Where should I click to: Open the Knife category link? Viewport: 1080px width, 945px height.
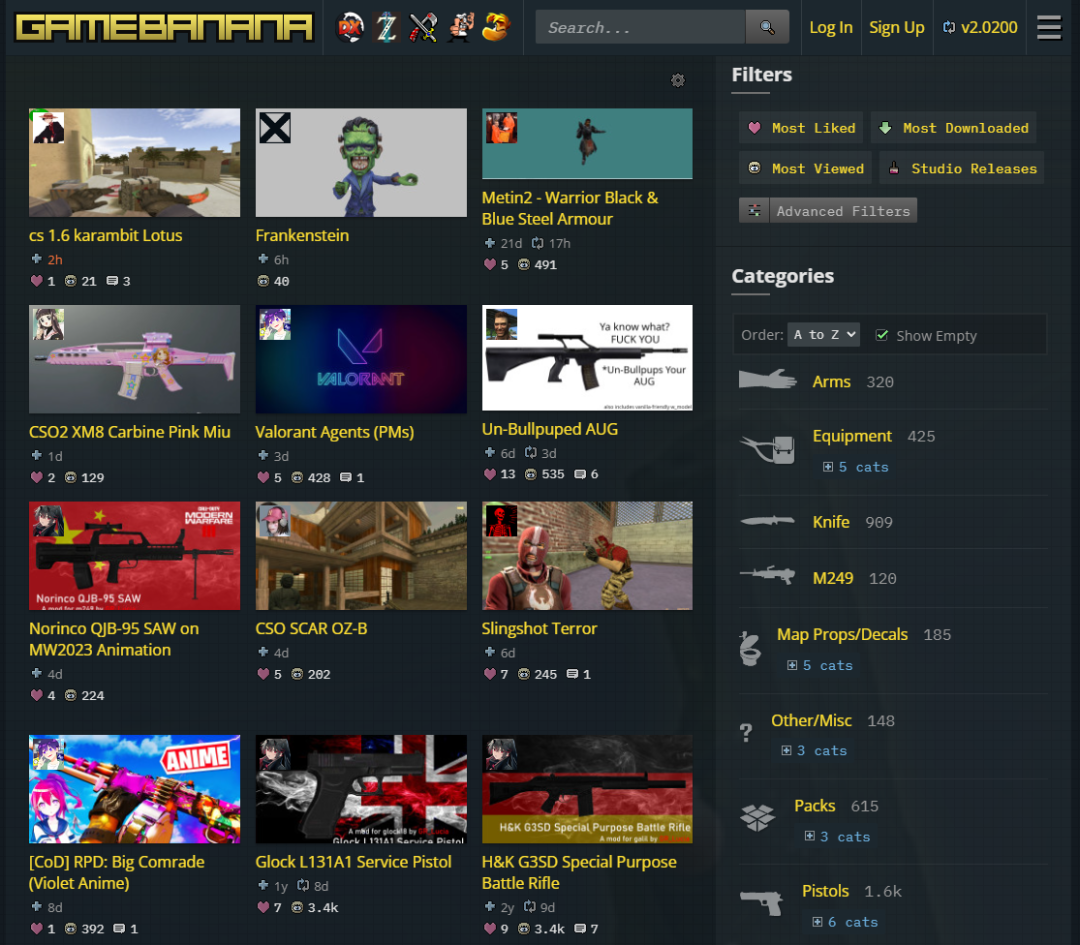tap(831, 522)
